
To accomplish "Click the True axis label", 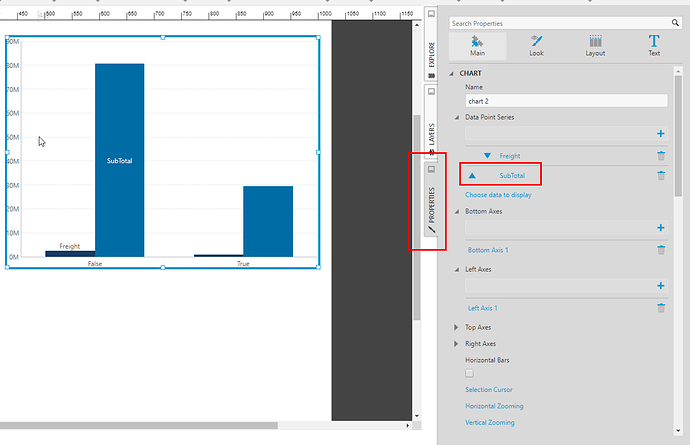I will (x=243, y=264).
